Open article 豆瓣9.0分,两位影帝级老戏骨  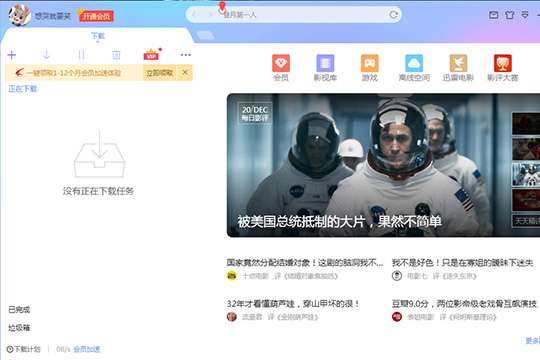pos(464,304)
